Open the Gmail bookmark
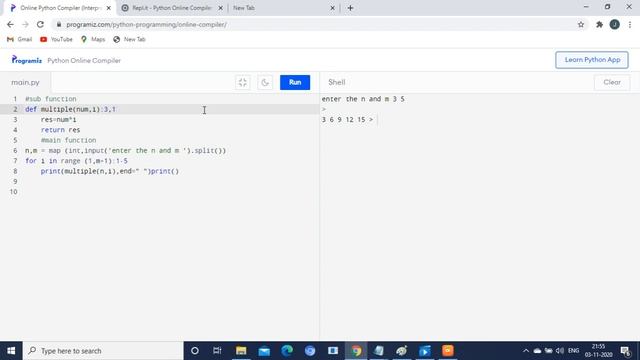The height and width of the screenshot is (360, 640). pos(20,39)
